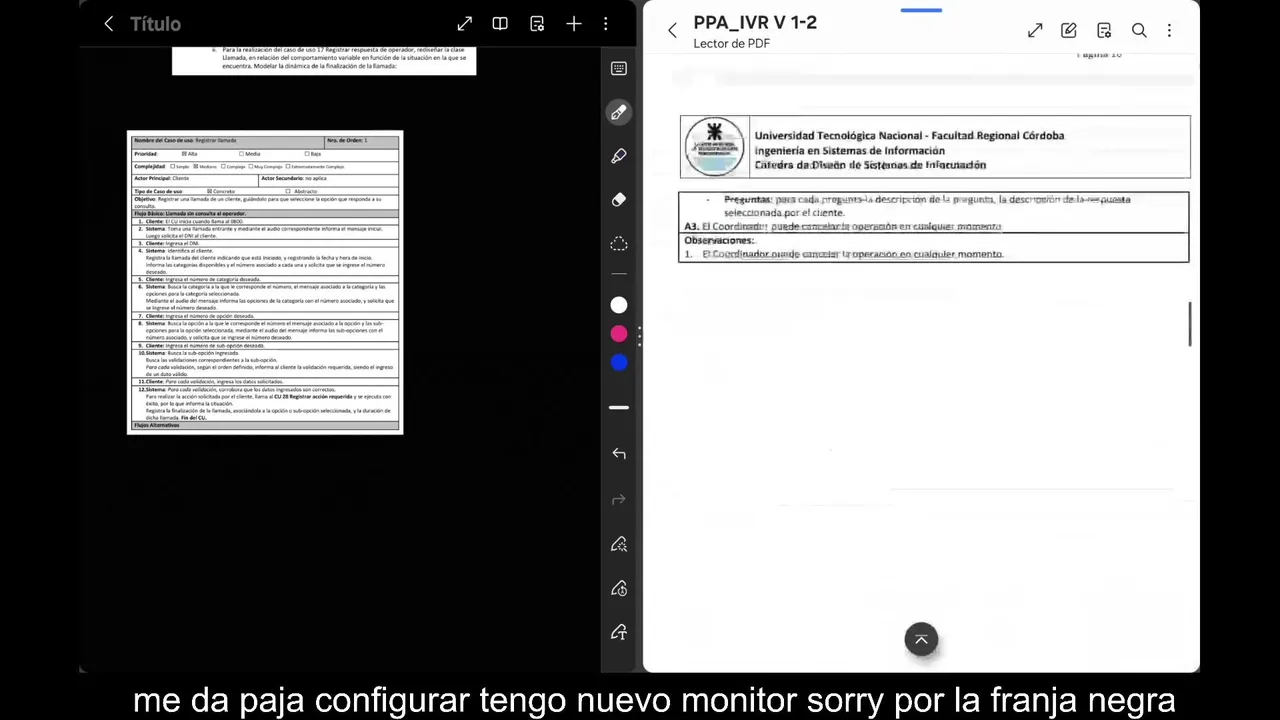Open edit mode in the PDF reader
This screenshot has width=1280, height=720.
tap(1069, 31)
